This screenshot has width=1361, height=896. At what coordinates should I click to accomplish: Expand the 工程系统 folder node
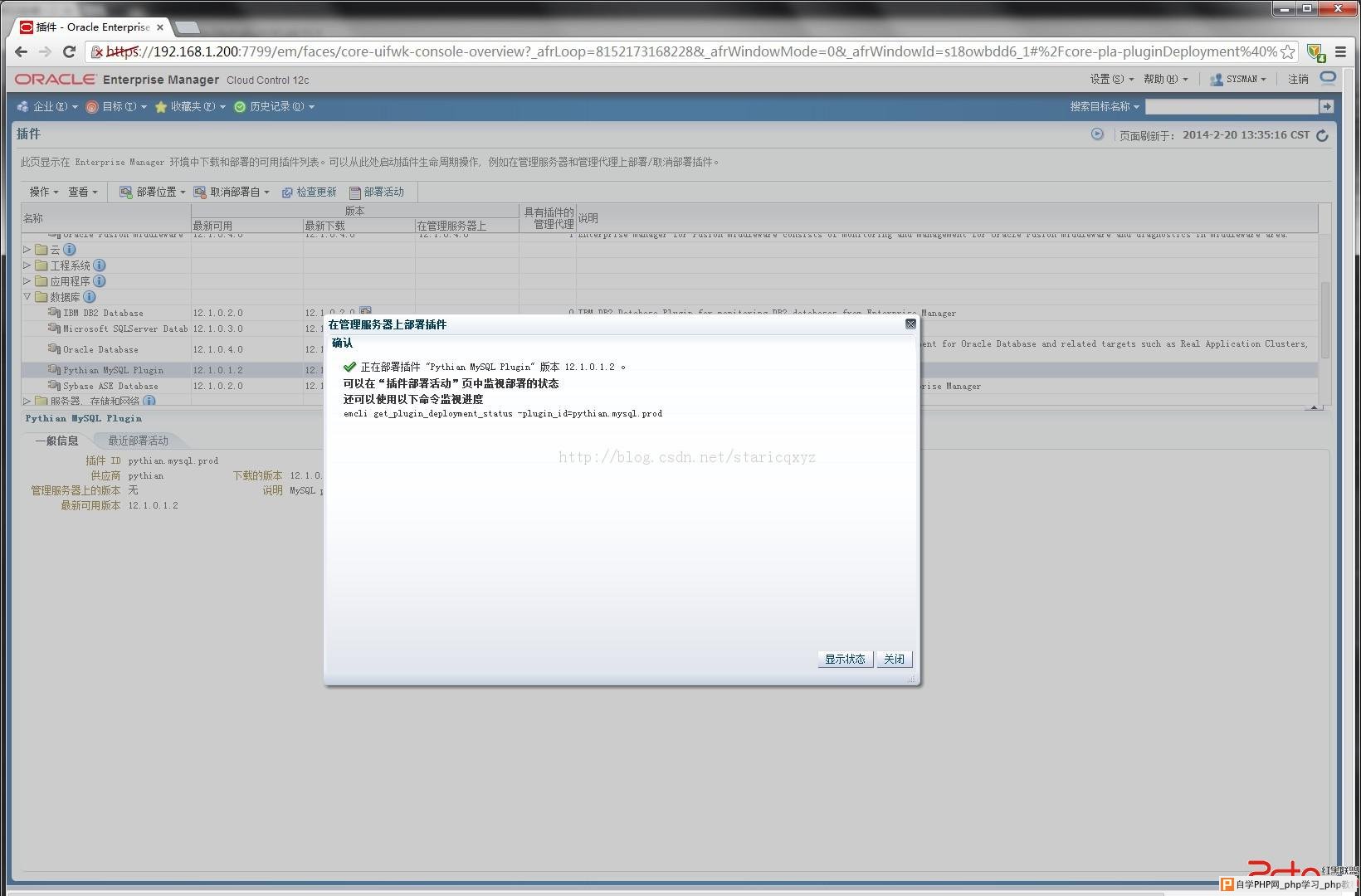click(x=27, y=265)
